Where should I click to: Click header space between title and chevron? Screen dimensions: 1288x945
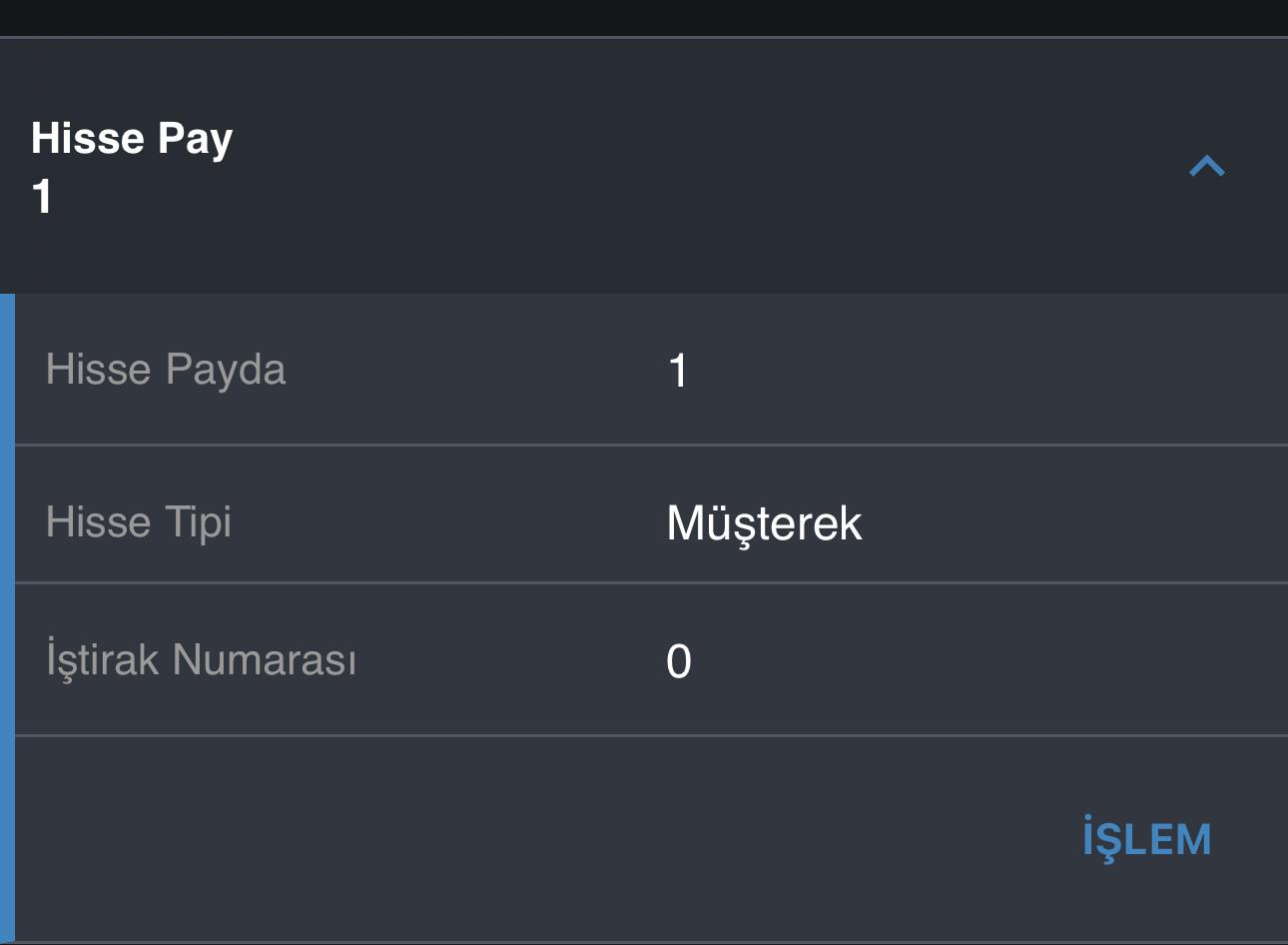tap(699, 166)
